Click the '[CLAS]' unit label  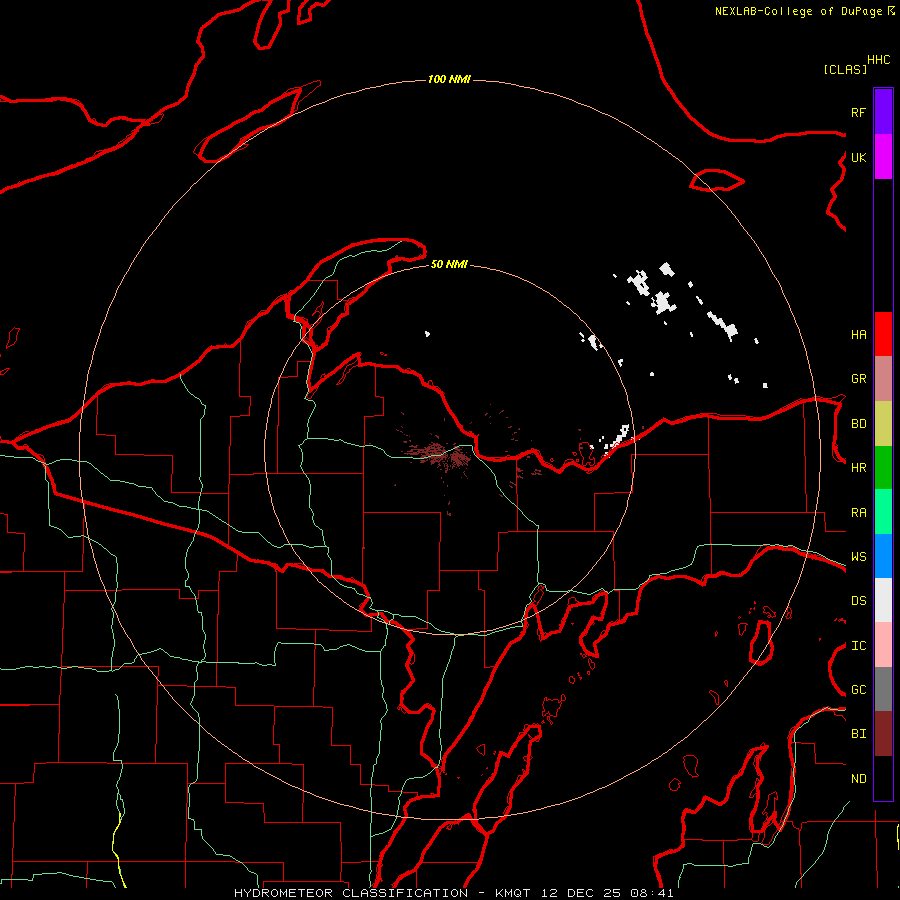pos(845,69)
